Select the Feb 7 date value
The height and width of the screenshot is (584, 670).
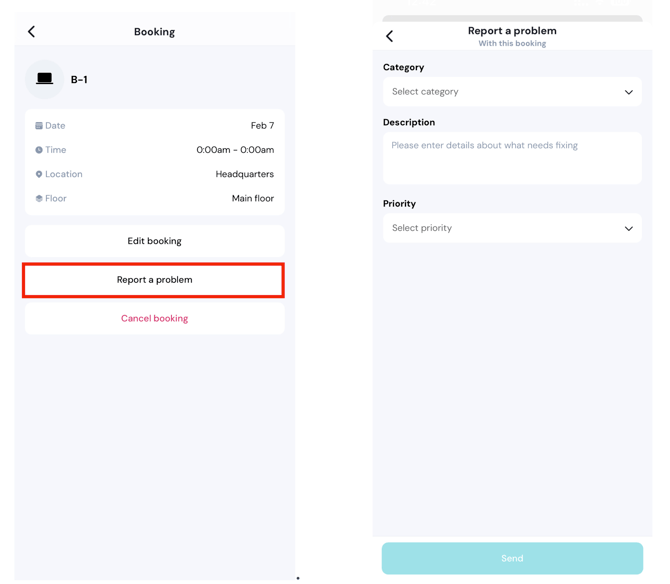point(262,126)
